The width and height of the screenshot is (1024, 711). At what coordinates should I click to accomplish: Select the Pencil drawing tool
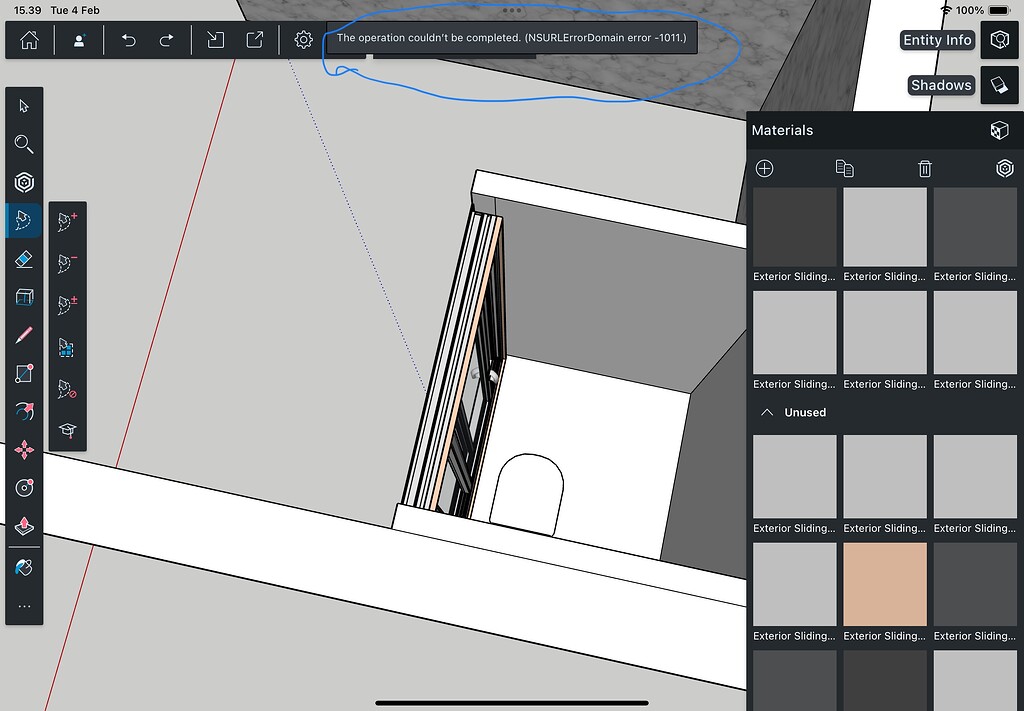[x=24, y=335]
